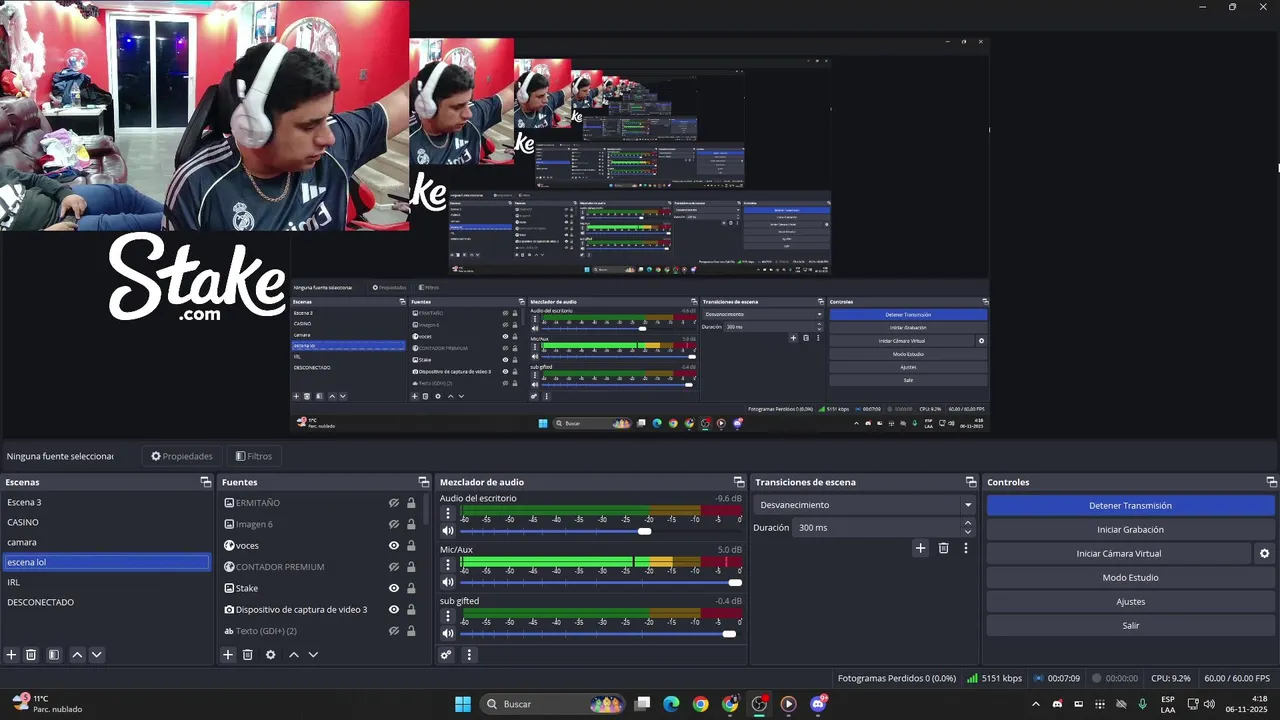Viewport: 1280px width, 720px height.
Task: Open Ajustes settings button
Action: point(1130,602)
